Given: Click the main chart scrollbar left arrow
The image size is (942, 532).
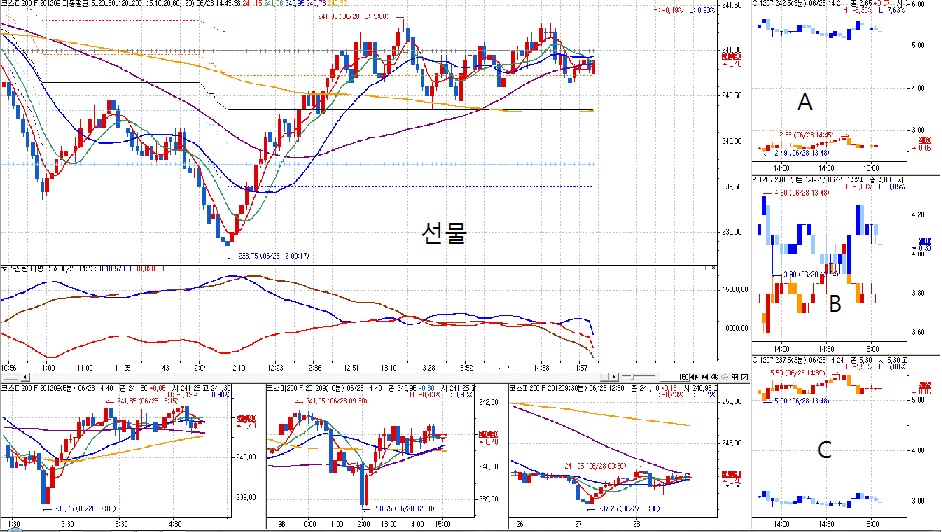Looking at the screenshot, I should click(x=25, y=377).
